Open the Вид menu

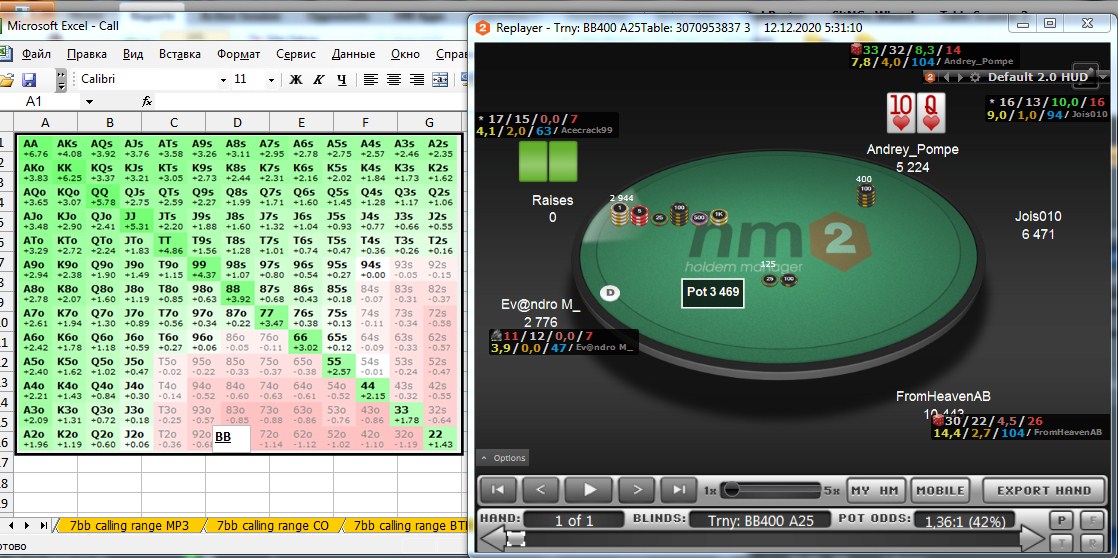click(133, 54)
